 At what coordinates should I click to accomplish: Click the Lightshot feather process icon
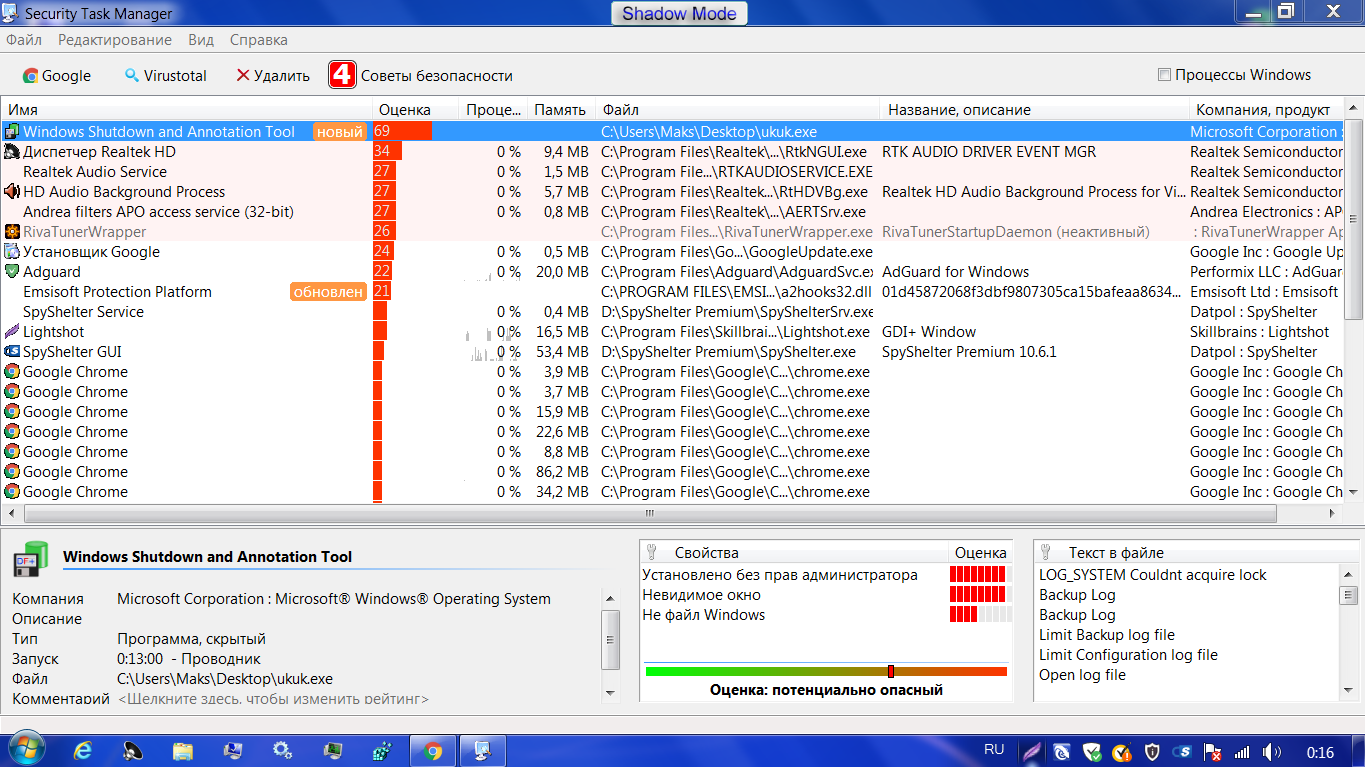(12, 332)
